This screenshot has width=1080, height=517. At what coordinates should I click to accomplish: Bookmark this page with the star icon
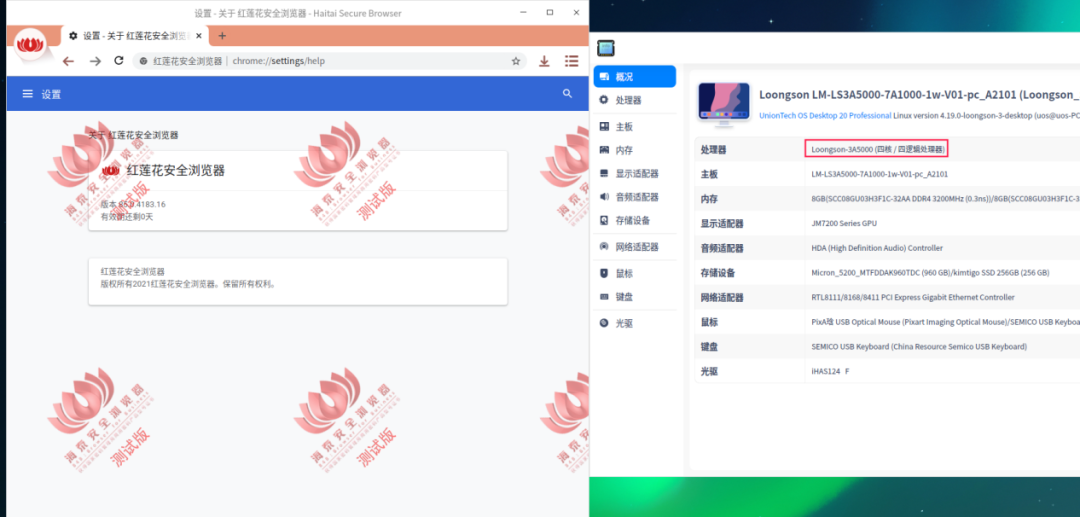click(516, 61)
